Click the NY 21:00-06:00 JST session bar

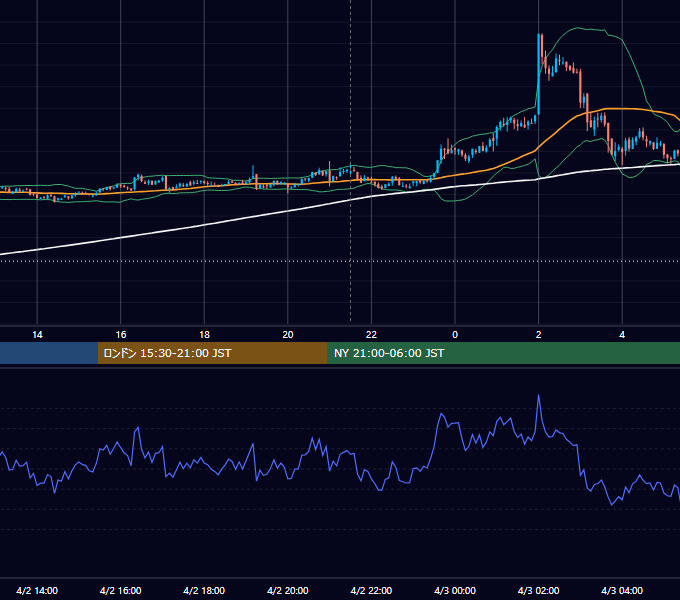click(x=503, y=353)
